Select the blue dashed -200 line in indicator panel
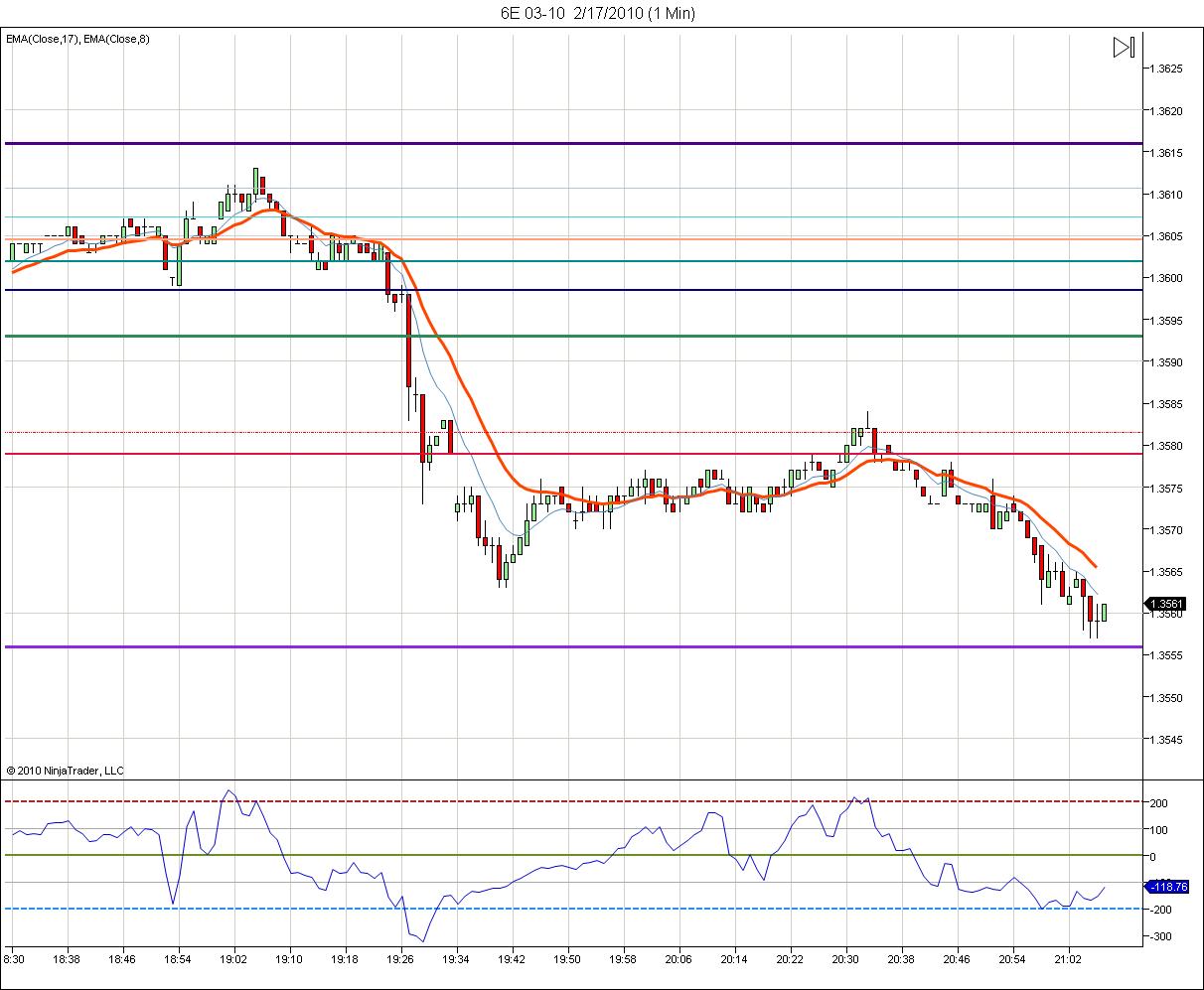The image size is (1204, 990). tap(573, 909)
